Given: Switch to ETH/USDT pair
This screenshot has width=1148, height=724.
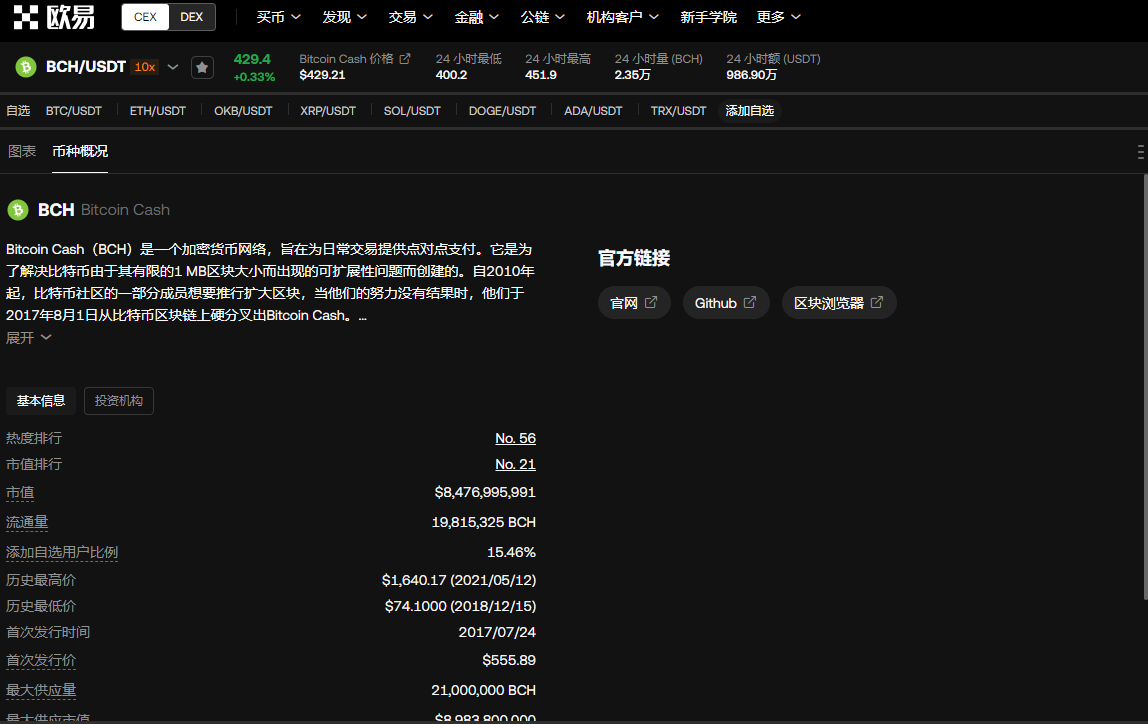Looking at the screenshot, I should (x=157, y=111).
